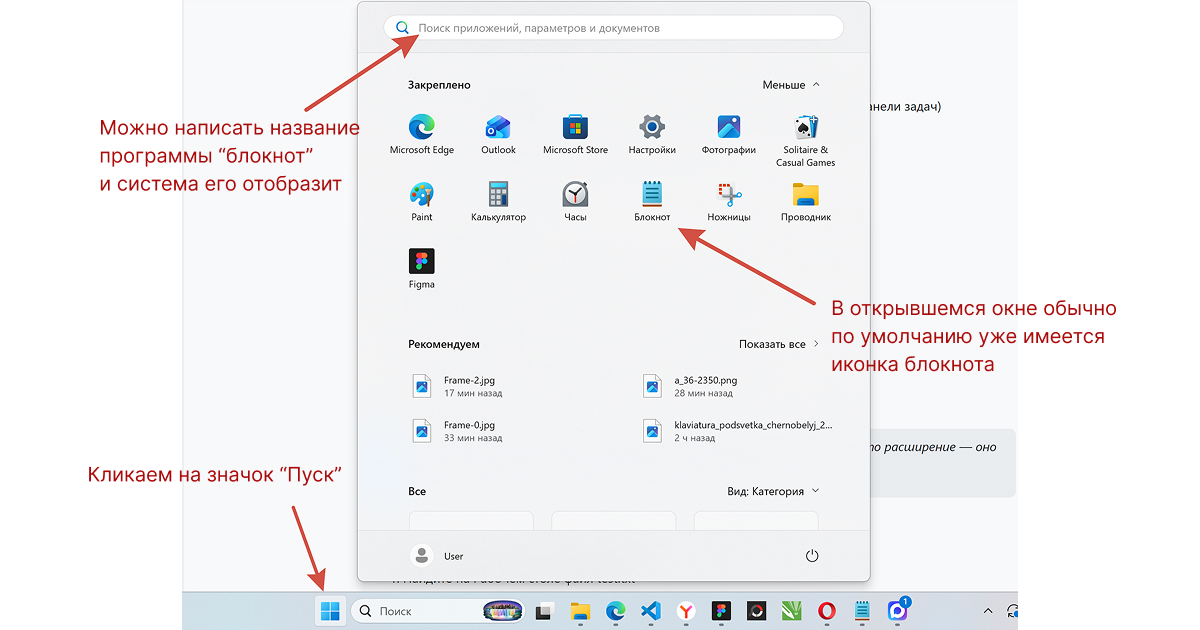
Task: Open Microsoft Edge from pinned apps
Action: coord(422,135)
